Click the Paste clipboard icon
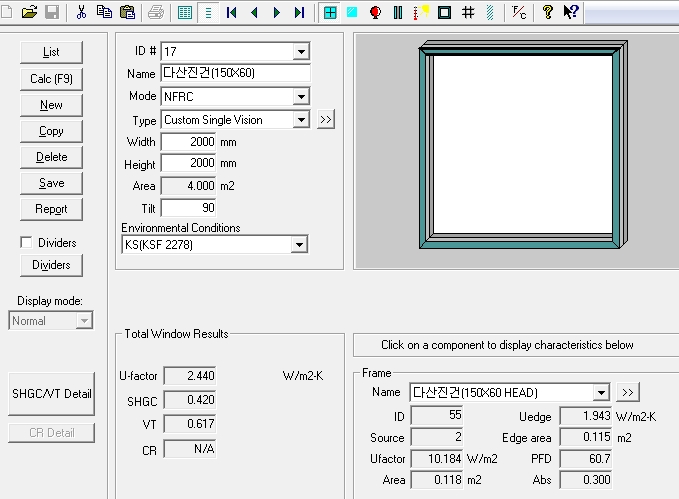Screen dimensions: 679x499 tap(127, 12)
